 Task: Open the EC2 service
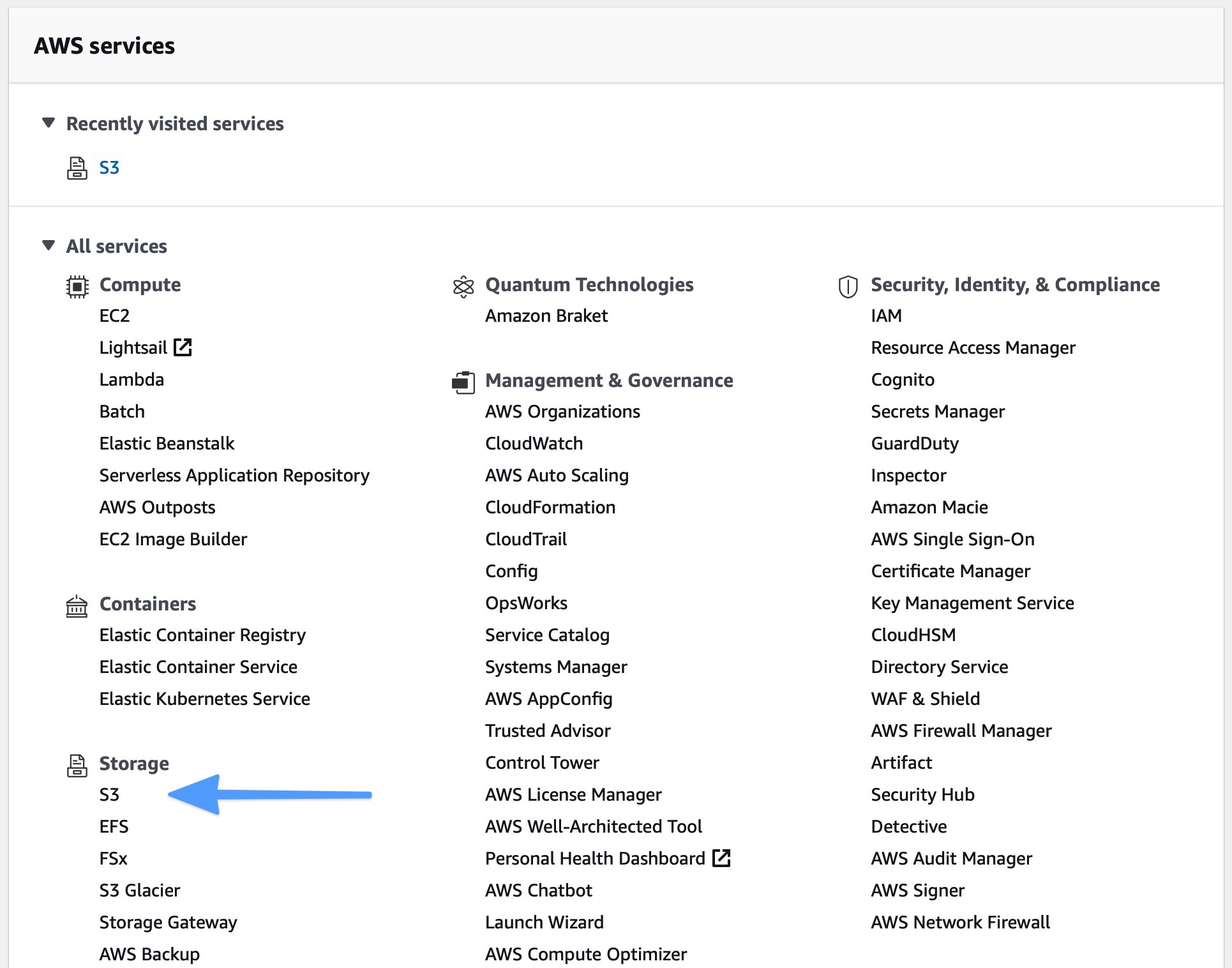114,315
